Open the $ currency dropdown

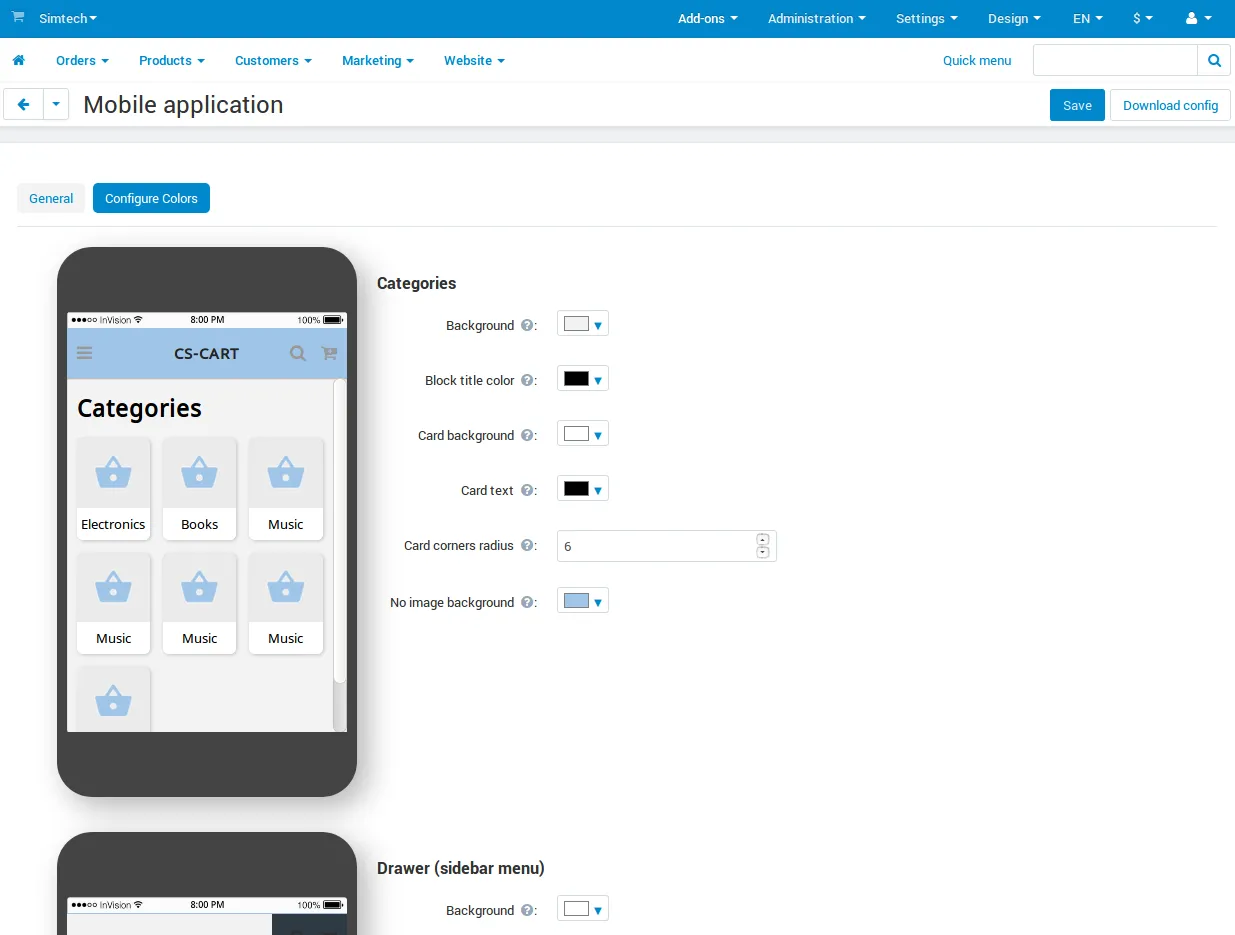pos(1143,19)
